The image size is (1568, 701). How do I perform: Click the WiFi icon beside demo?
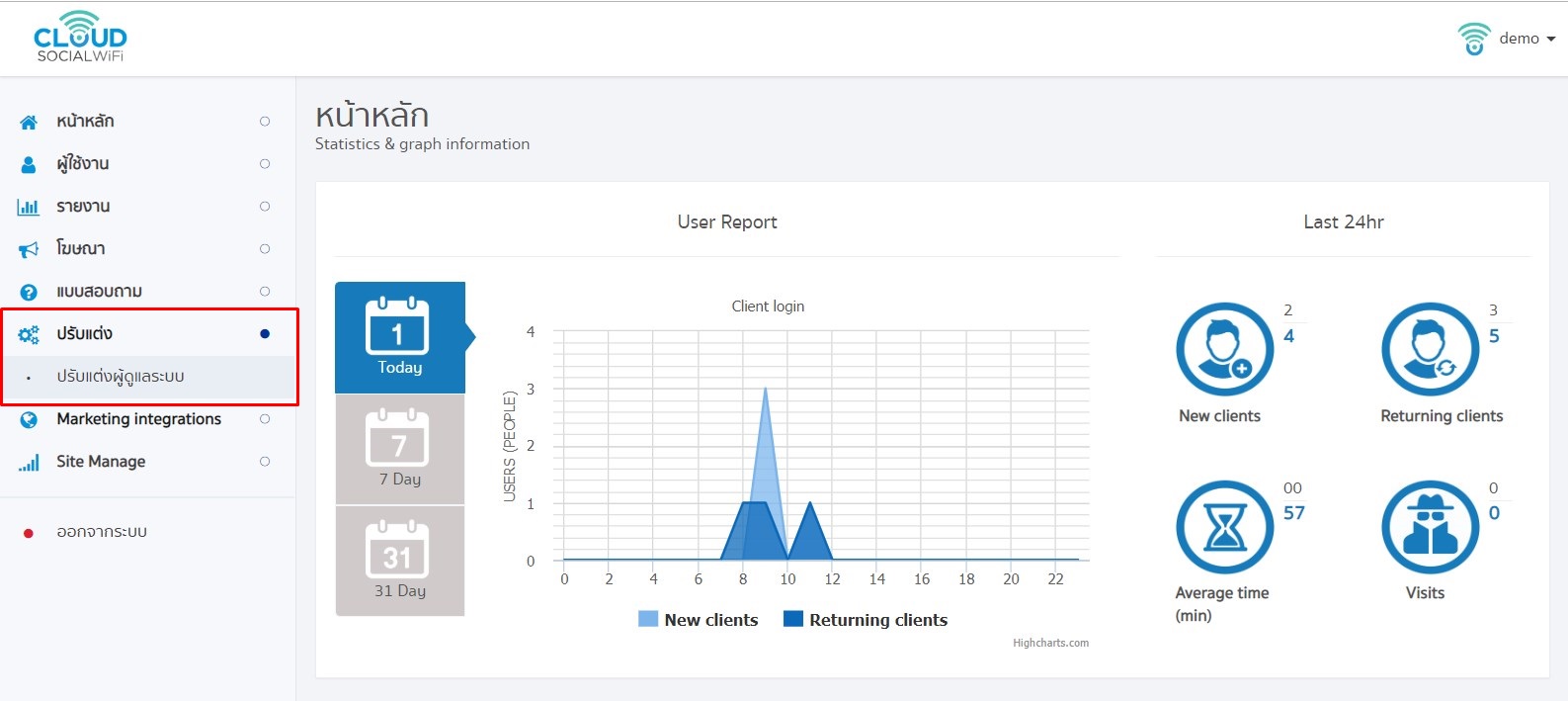pos(1474,39)
